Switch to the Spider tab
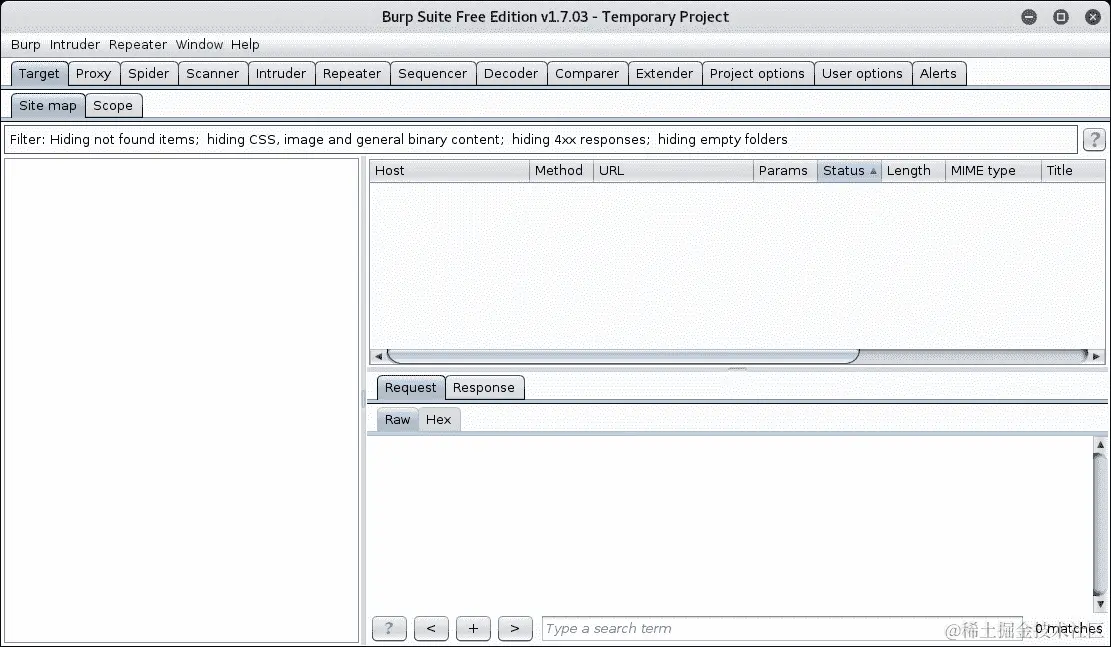Viewport: 1111px width, 647px height. 149,74
